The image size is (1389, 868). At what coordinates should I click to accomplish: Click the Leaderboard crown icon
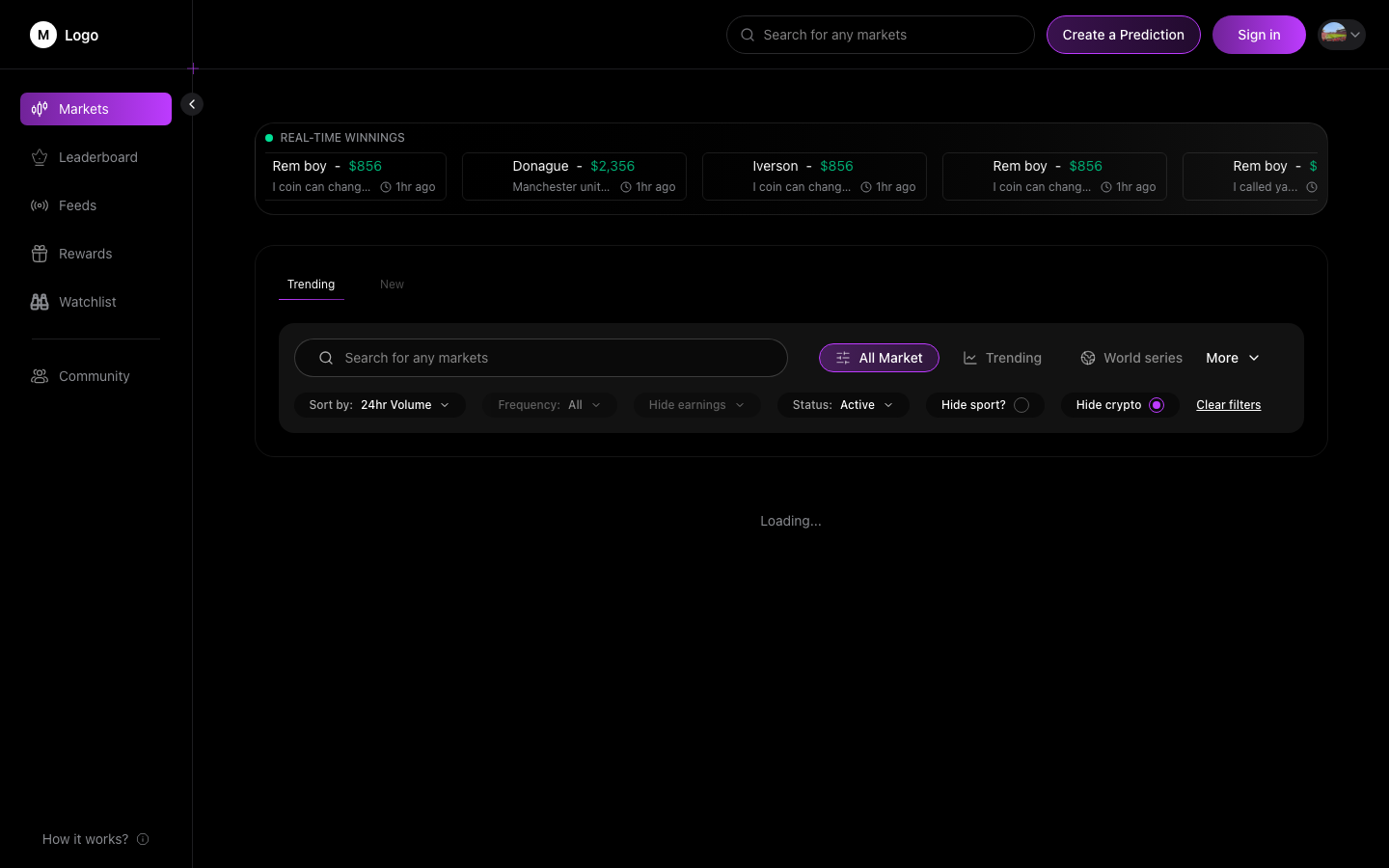coord(40,157)
